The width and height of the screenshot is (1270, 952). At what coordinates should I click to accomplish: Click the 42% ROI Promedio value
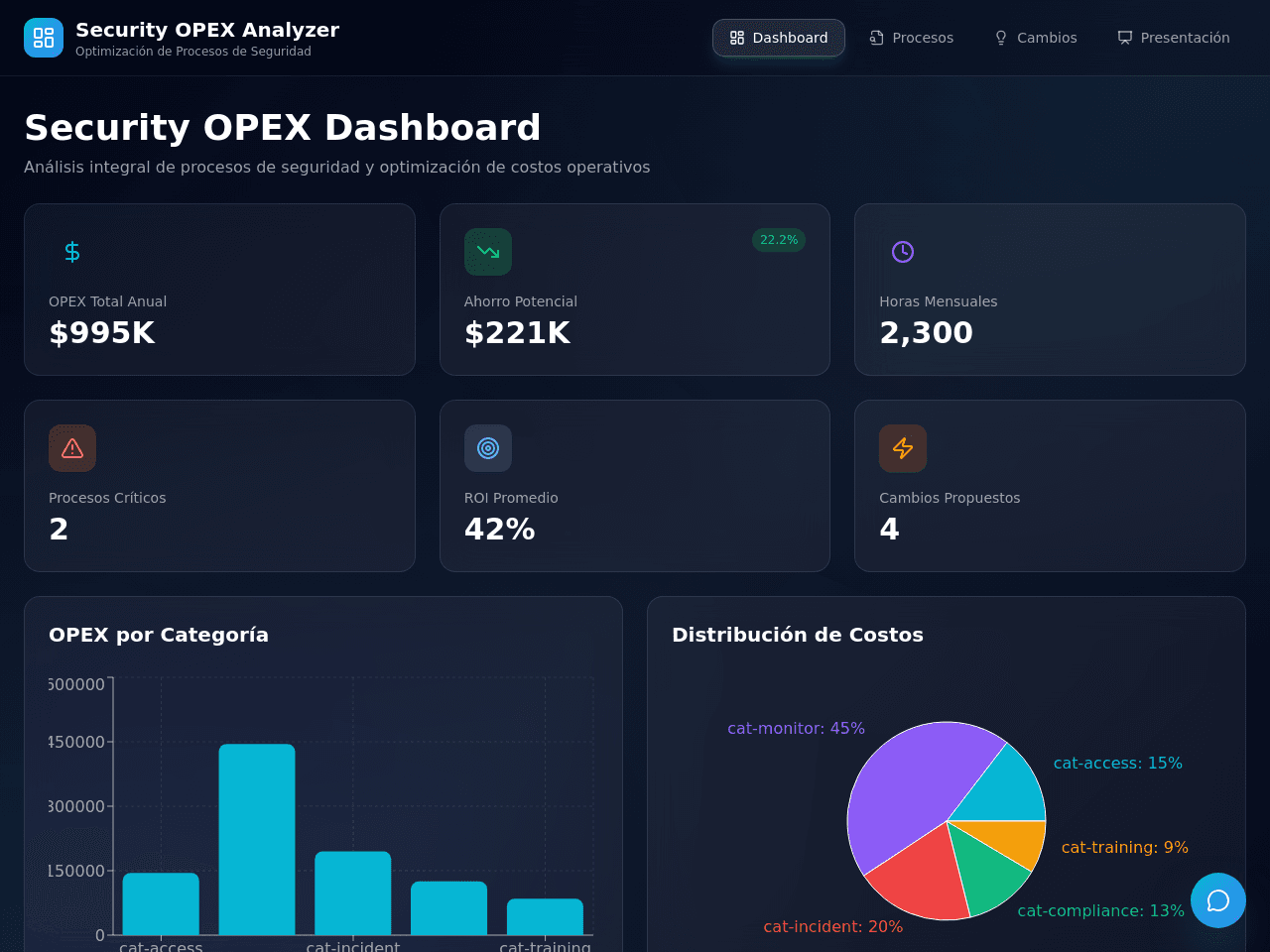pyautogui.click(x=500, y=530)
